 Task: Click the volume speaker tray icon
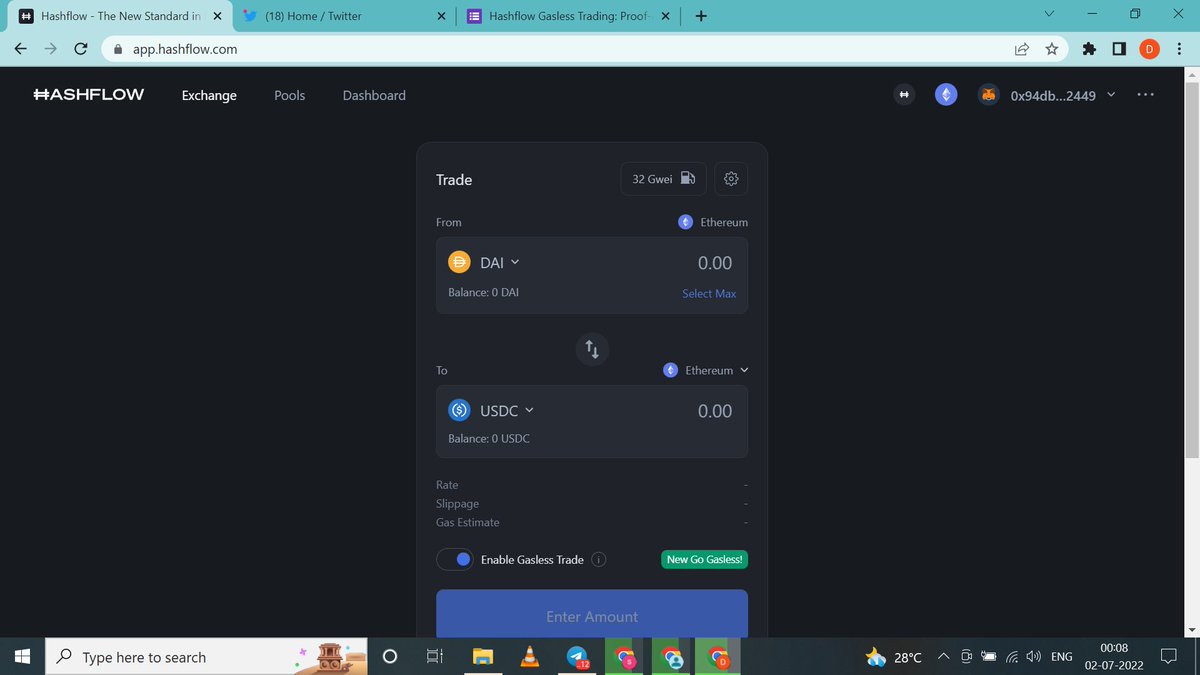(1033, 657)
